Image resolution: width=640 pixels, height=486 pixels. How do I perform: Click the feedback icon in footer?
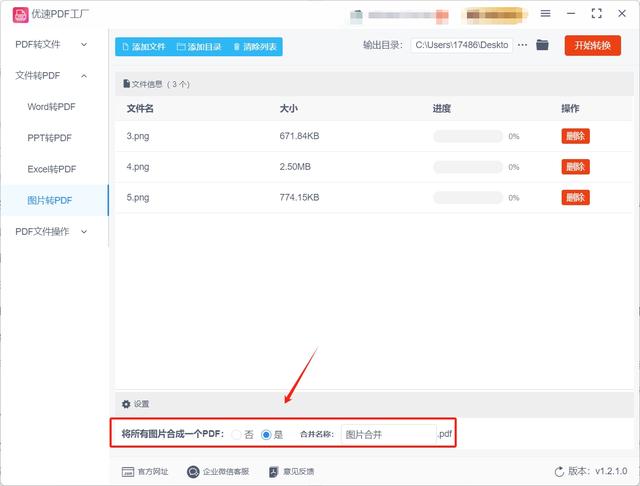pyautogui.click(x=273, y=472)
